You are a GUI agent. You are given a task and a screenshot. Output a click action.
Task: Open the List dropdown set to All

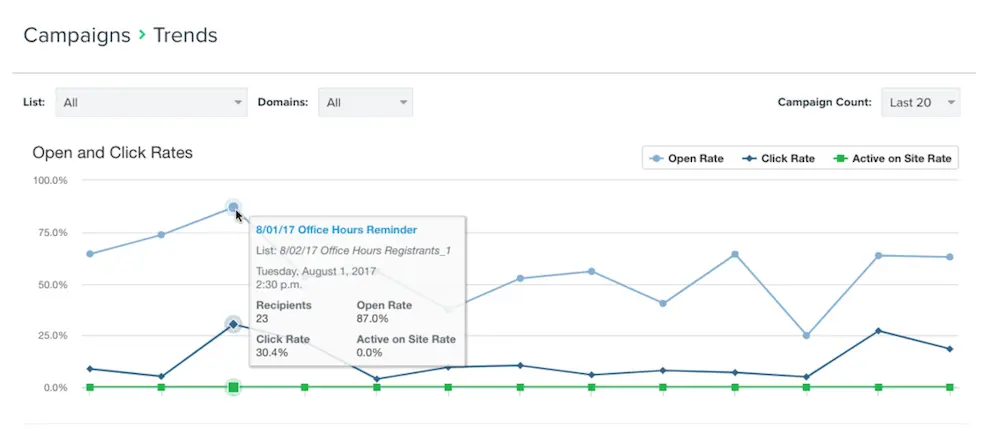pos(151,102)
